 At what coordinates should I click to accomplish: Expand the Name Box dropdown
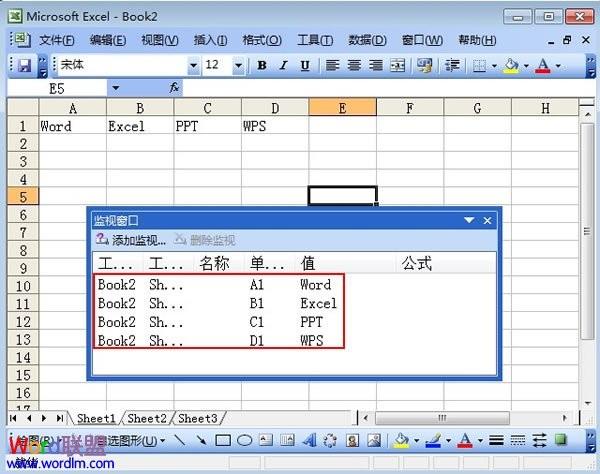pyautogui.click(x=116, y=88)
